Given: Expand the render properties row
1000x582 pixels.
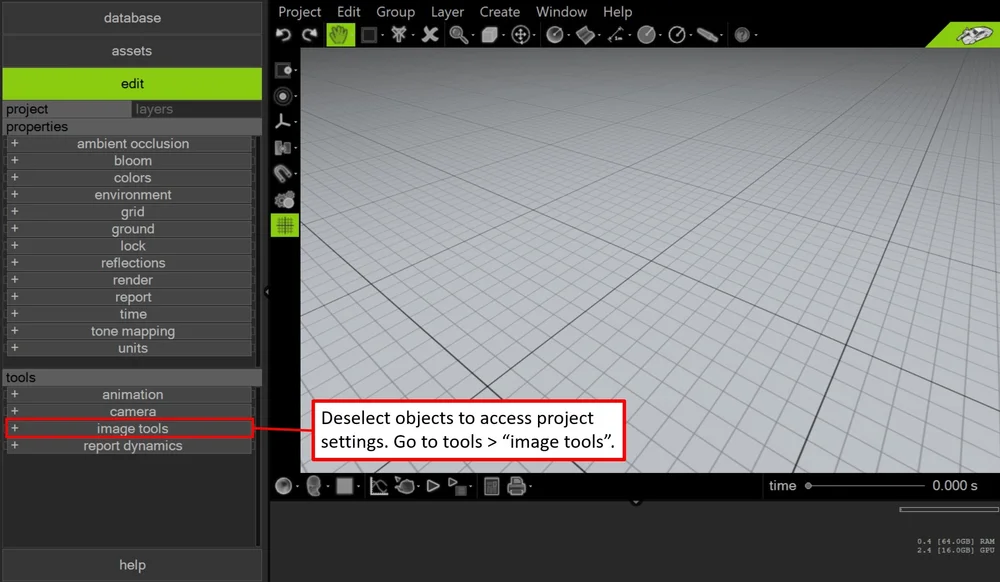Looking at the screenshot, I should pyautogui.click(x=128, y=280).
